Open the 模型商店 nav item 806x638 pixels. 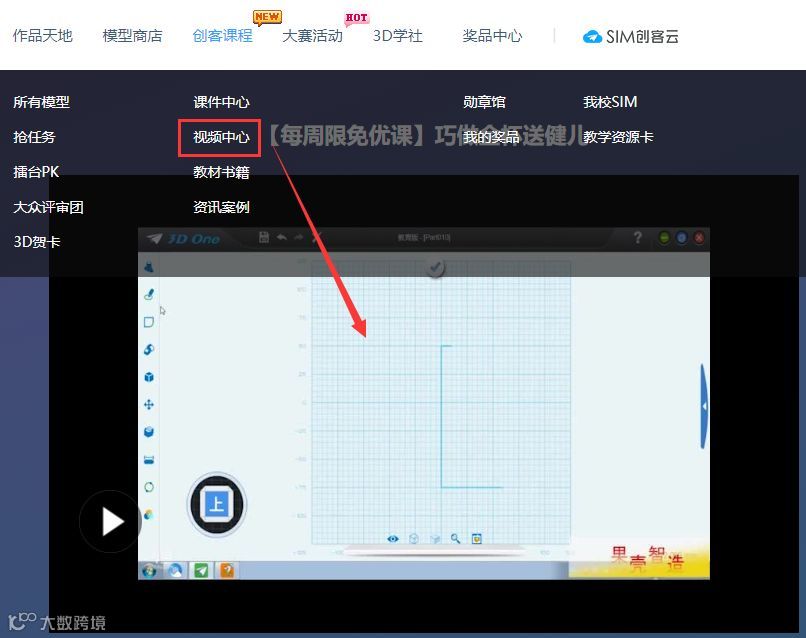point(132,36)
